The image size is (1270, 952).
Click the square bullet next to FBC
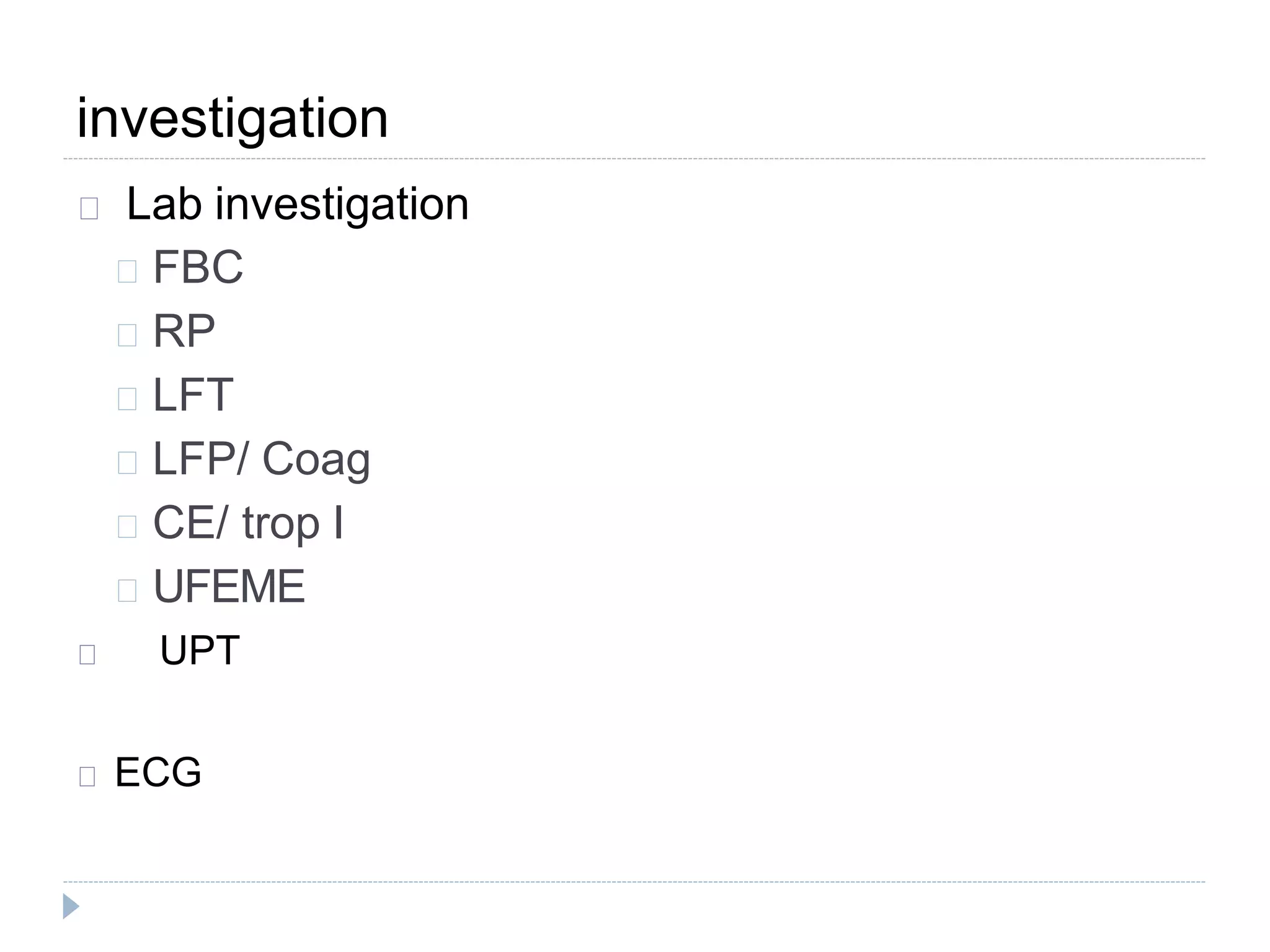(127, 271)
